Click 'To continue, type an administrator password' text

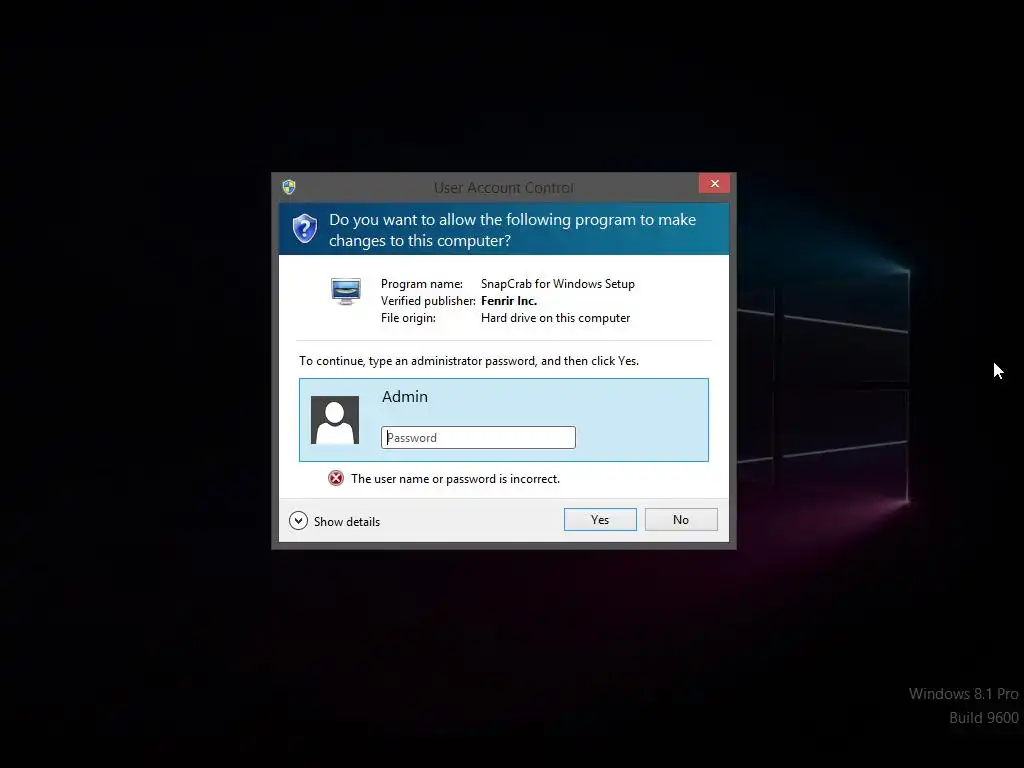(469, 361)
